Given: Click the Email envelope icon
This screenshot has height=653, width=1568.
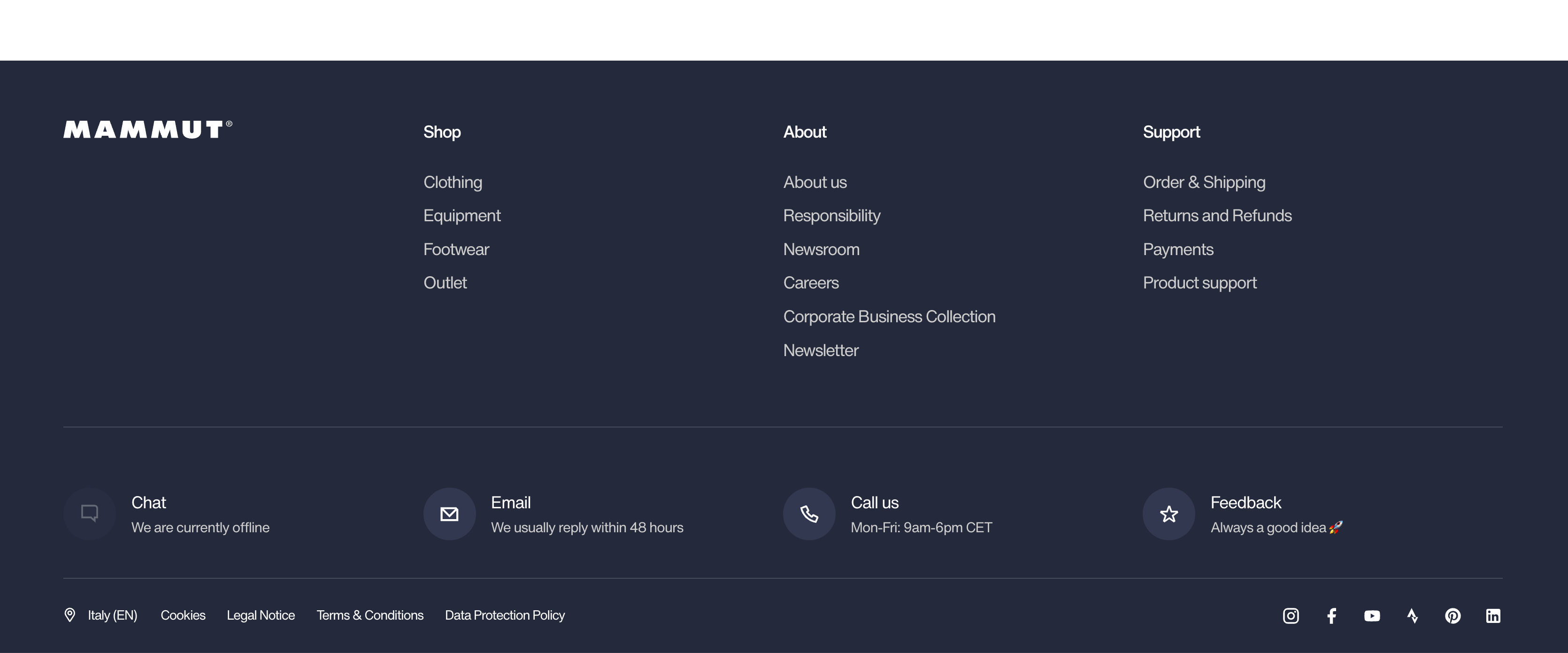Looking at the screenshot, I should click(449, 514).
